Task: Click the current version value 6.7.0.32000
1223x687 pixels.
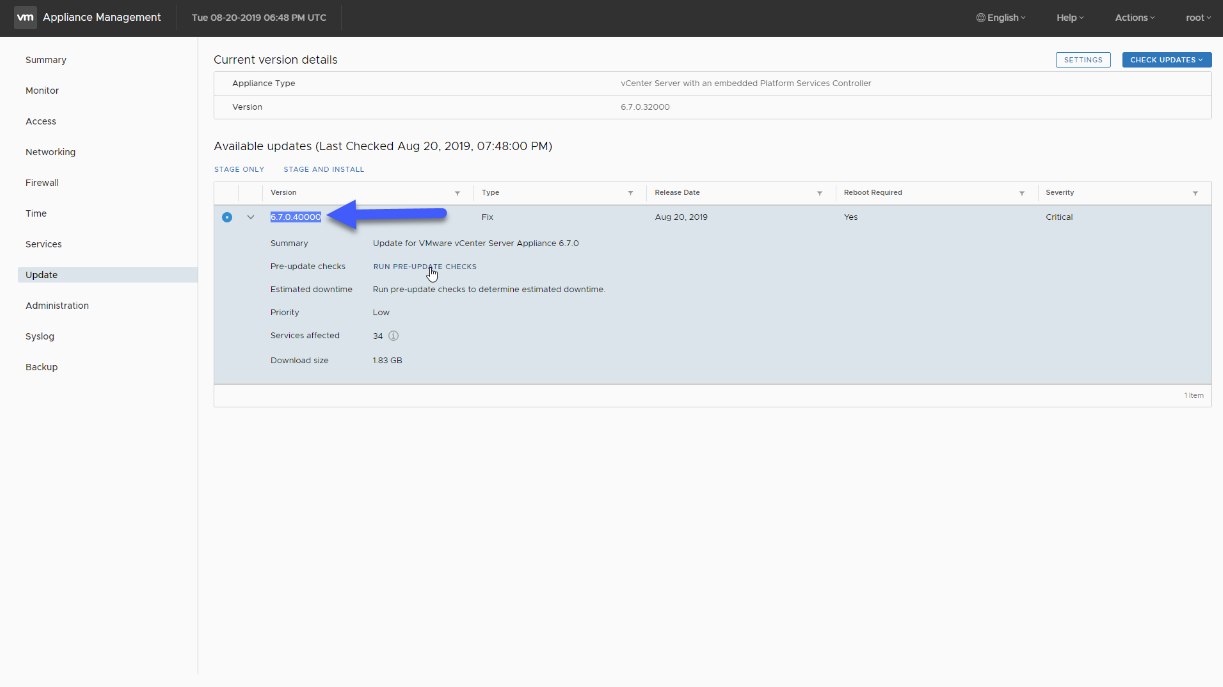Action: click(645, 107)
